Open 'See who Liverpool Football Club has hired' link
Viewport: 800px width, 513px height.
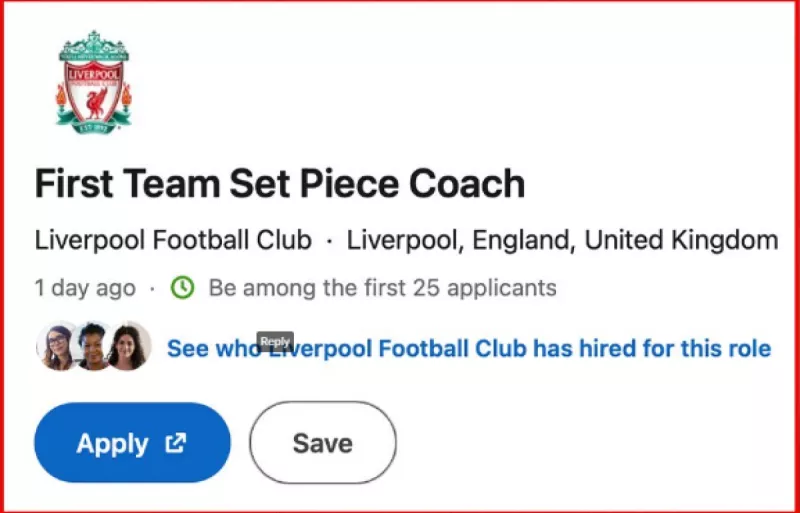[468, 348]
